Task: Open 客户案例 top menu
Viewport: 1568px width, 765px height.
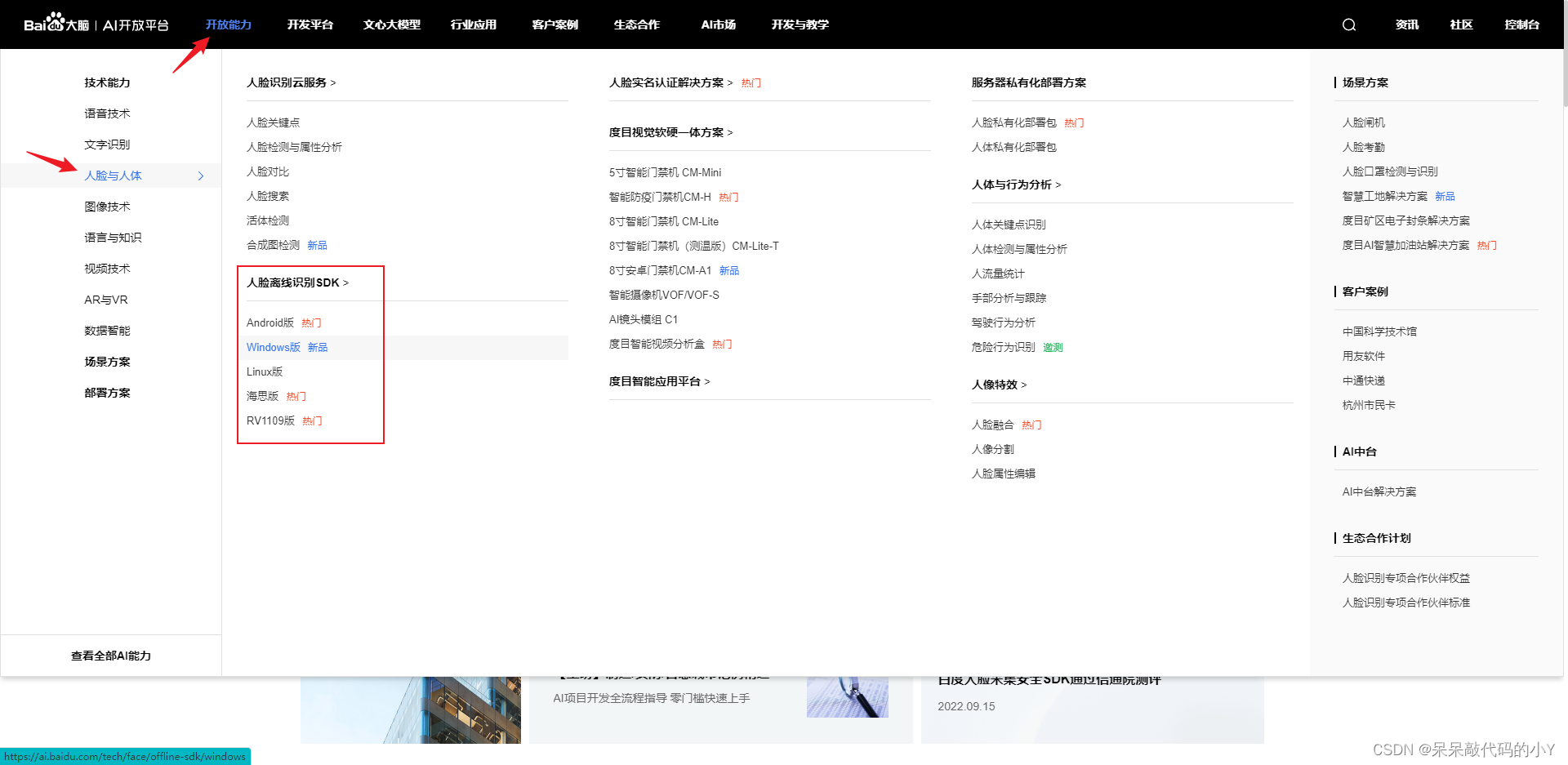Action: (555, 24)
